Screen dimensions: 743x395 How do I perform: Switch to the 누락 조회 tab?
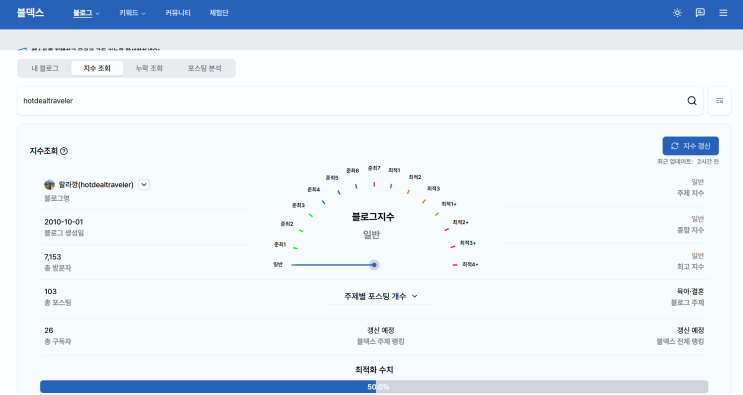pos(149,68)
